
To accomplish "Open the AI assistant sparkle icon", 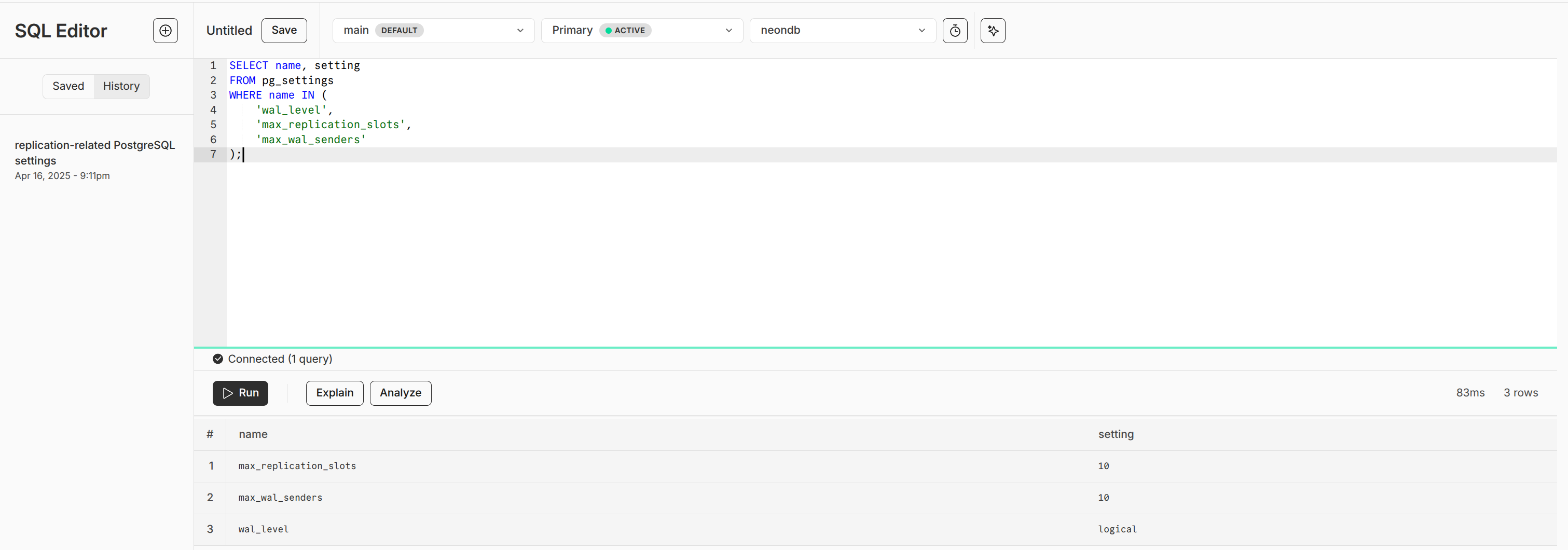I will pyautogui.click(x=992, y=31).
